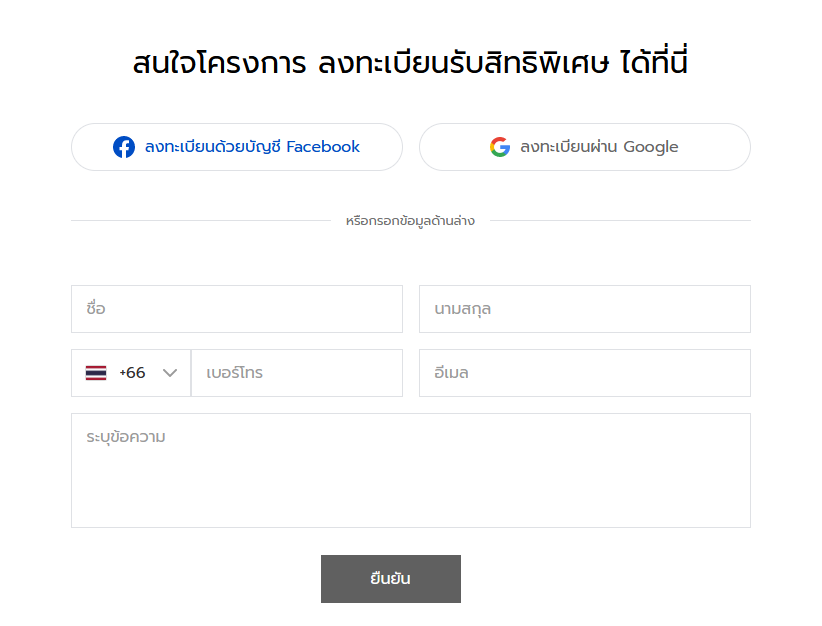822x626 pixels.
Task: Click the ระบุข้อความ message text area
Action: 411,470
